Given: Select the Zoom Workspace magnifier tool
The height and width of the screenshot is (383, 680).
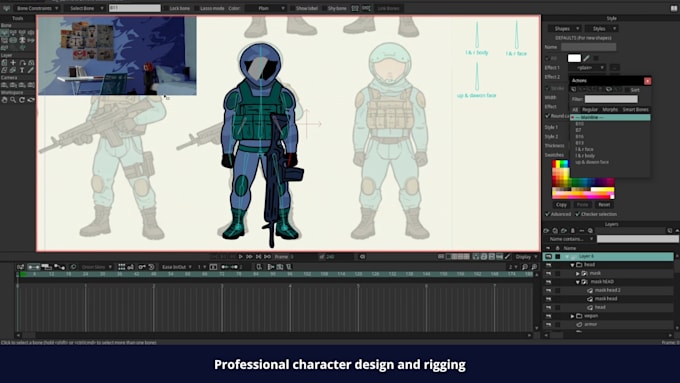Looking at the screenshot, I should pos(13,100).
